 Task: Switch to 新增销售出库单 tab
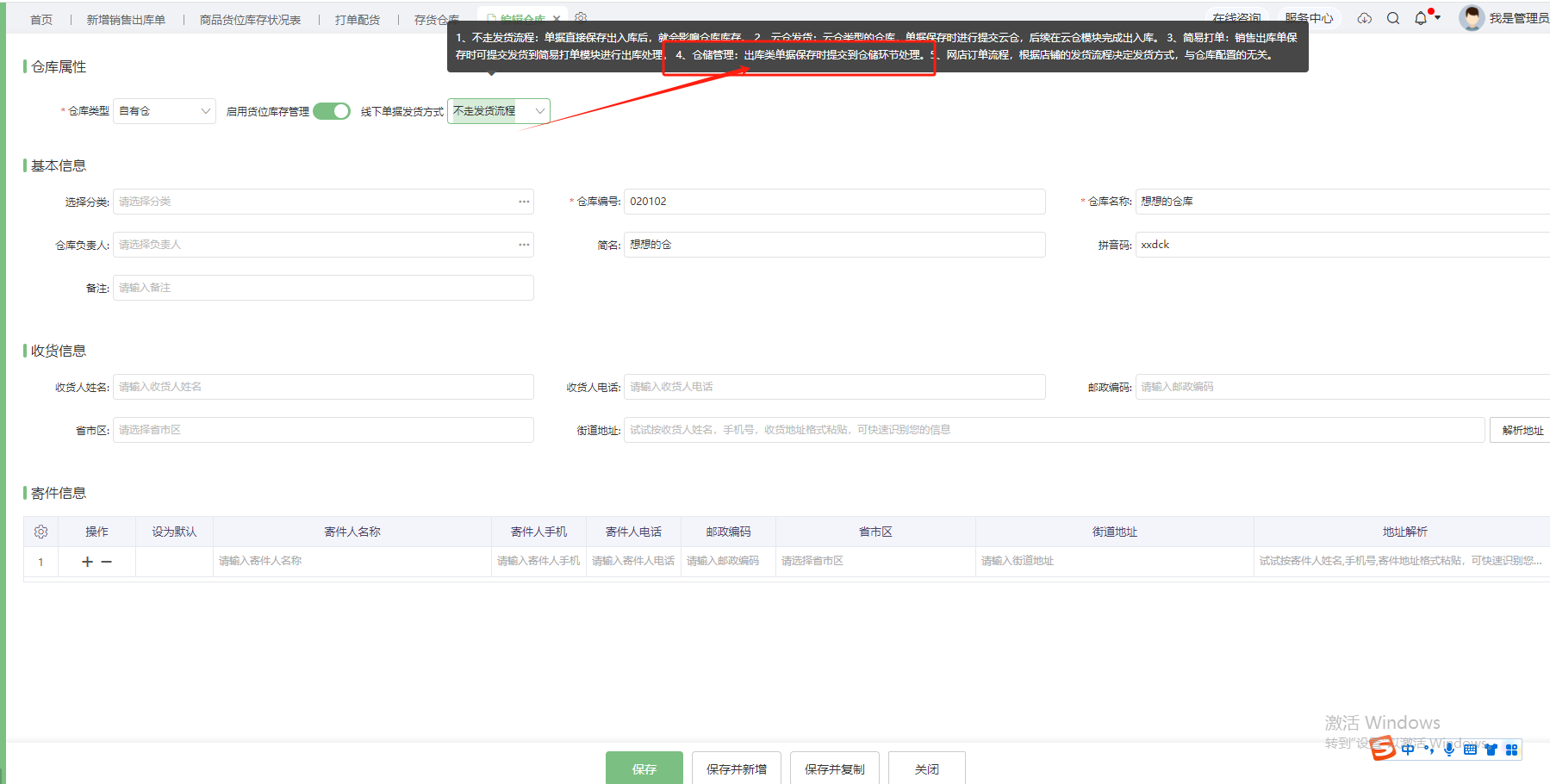(126, 19)
